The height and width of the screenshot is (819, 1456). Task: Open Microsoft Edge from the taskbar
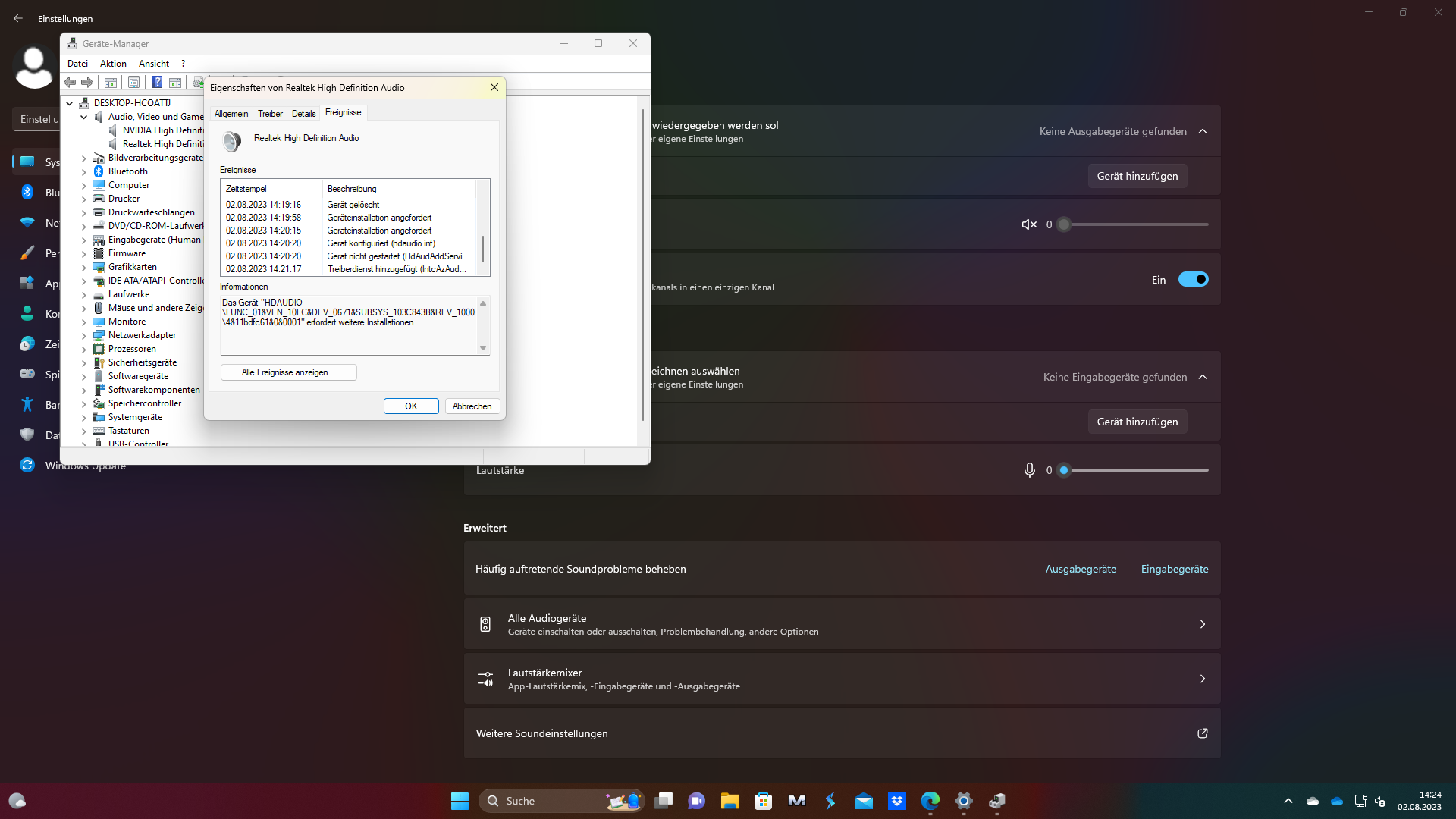[x=930, y=801]
